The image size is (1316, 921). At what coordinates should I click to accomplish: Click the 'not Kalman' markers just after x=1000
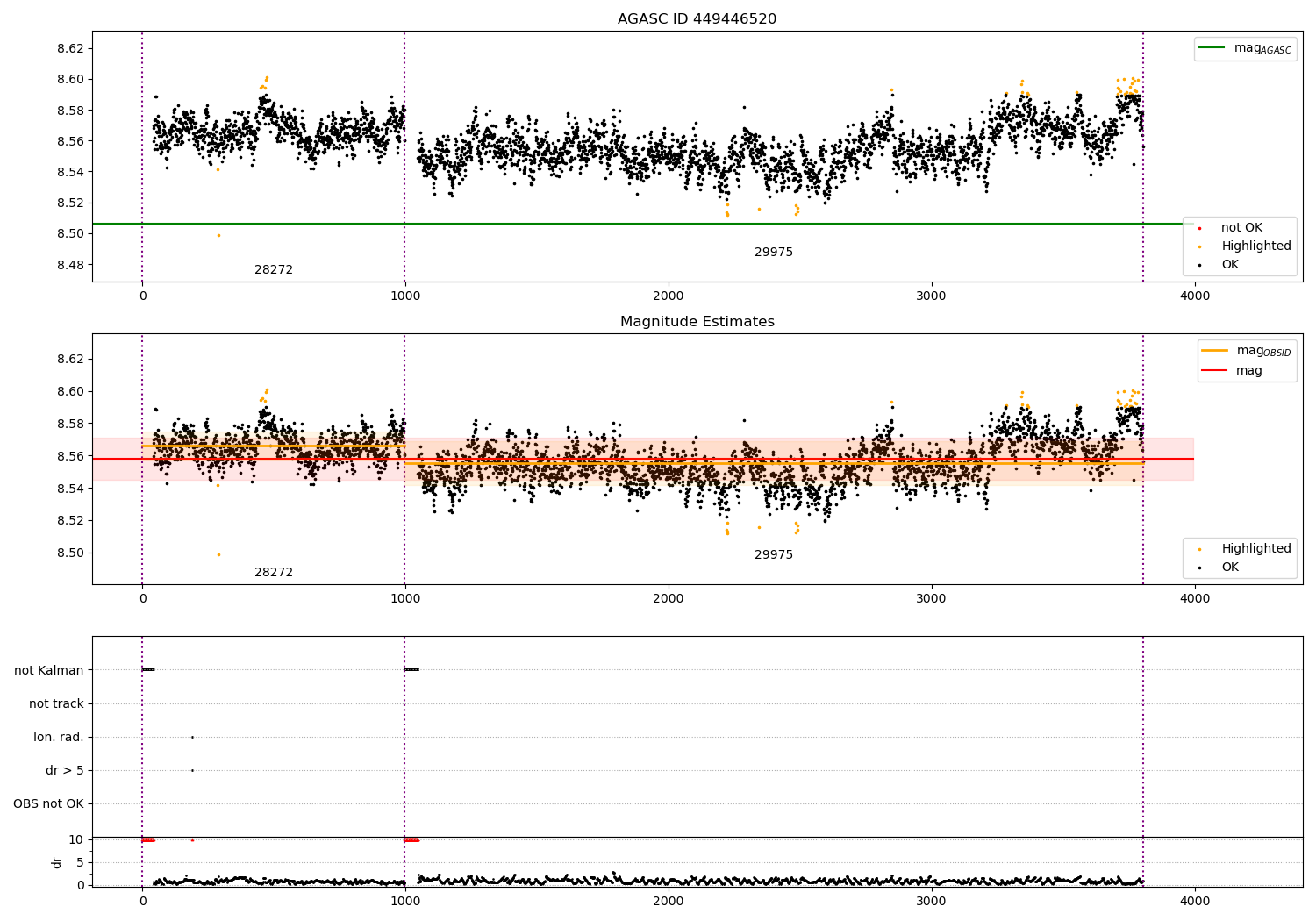[x=411, y=670]
